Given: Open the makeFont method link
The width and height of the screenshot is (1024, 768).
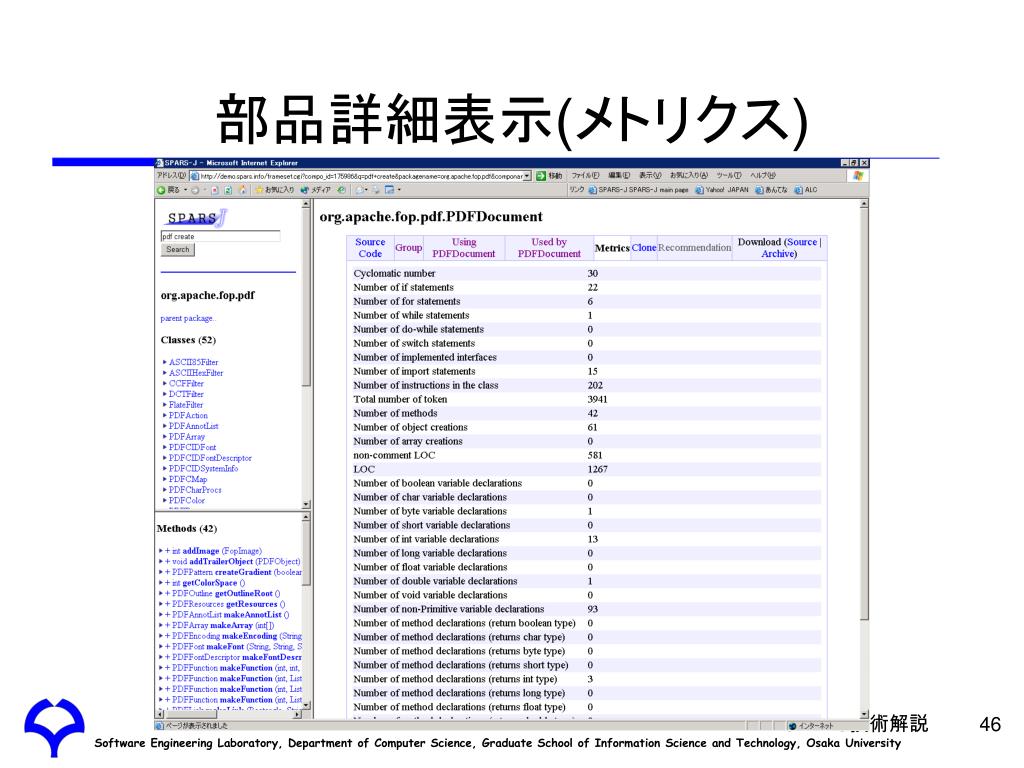Looking at the screenshot, I should (x=237, y=647).
